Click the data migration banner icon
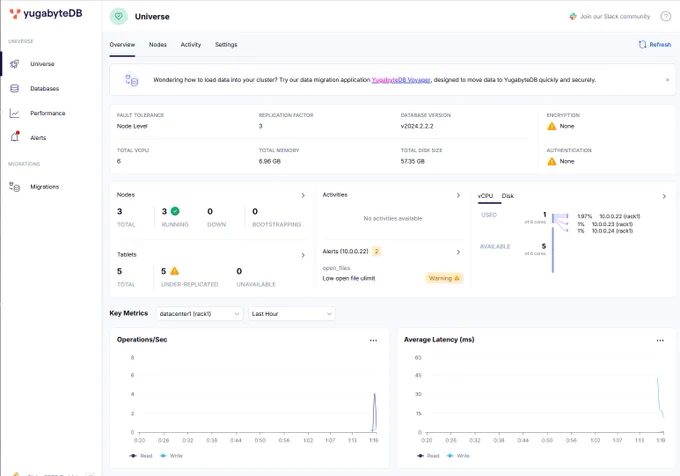The height and width of the screenshot is (476, 680). click(131, 80)
